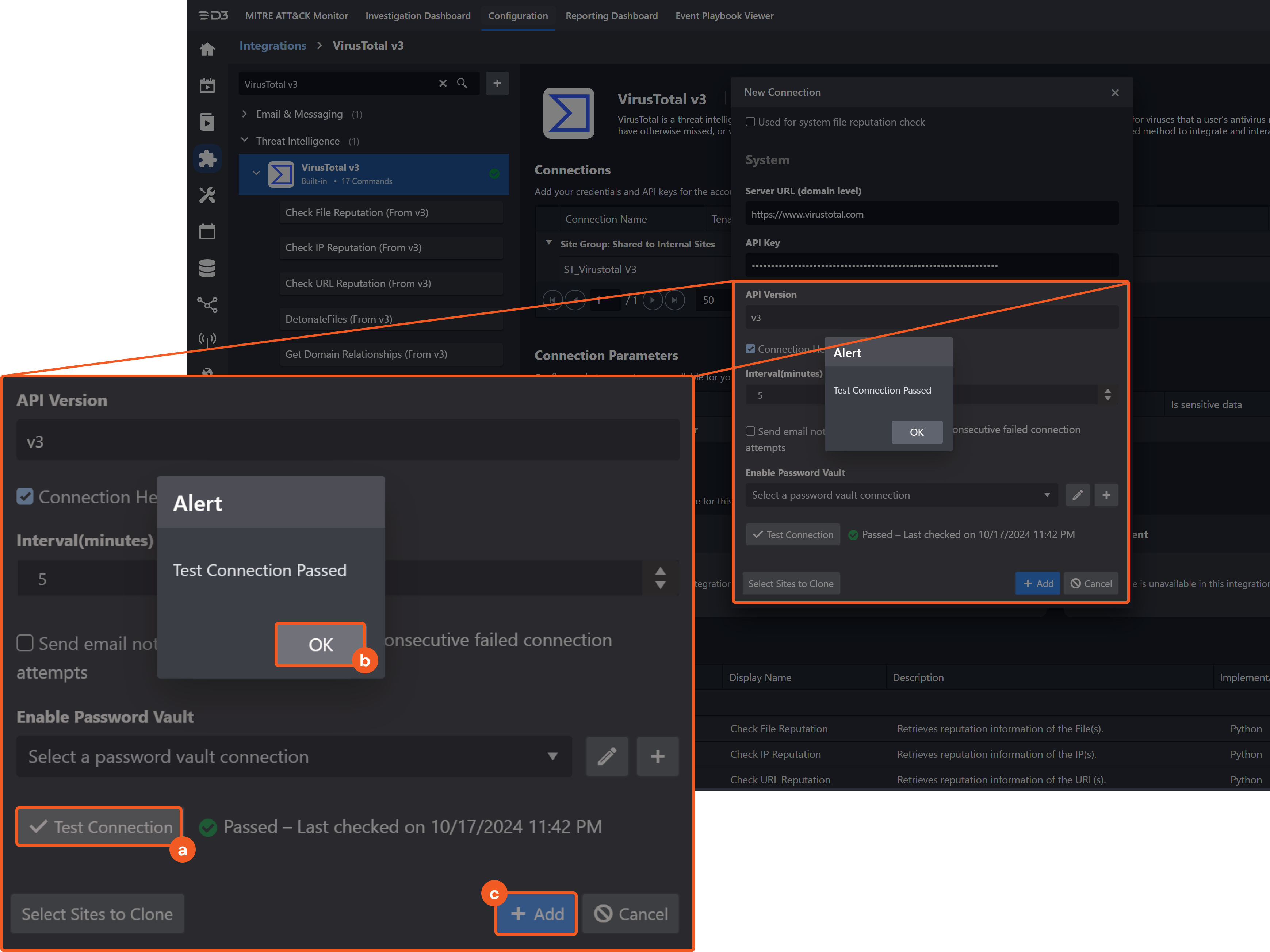Open the Investigation Dashboard menu item
The width and height of the screenshot is (1270, 952).
[418, 15]
